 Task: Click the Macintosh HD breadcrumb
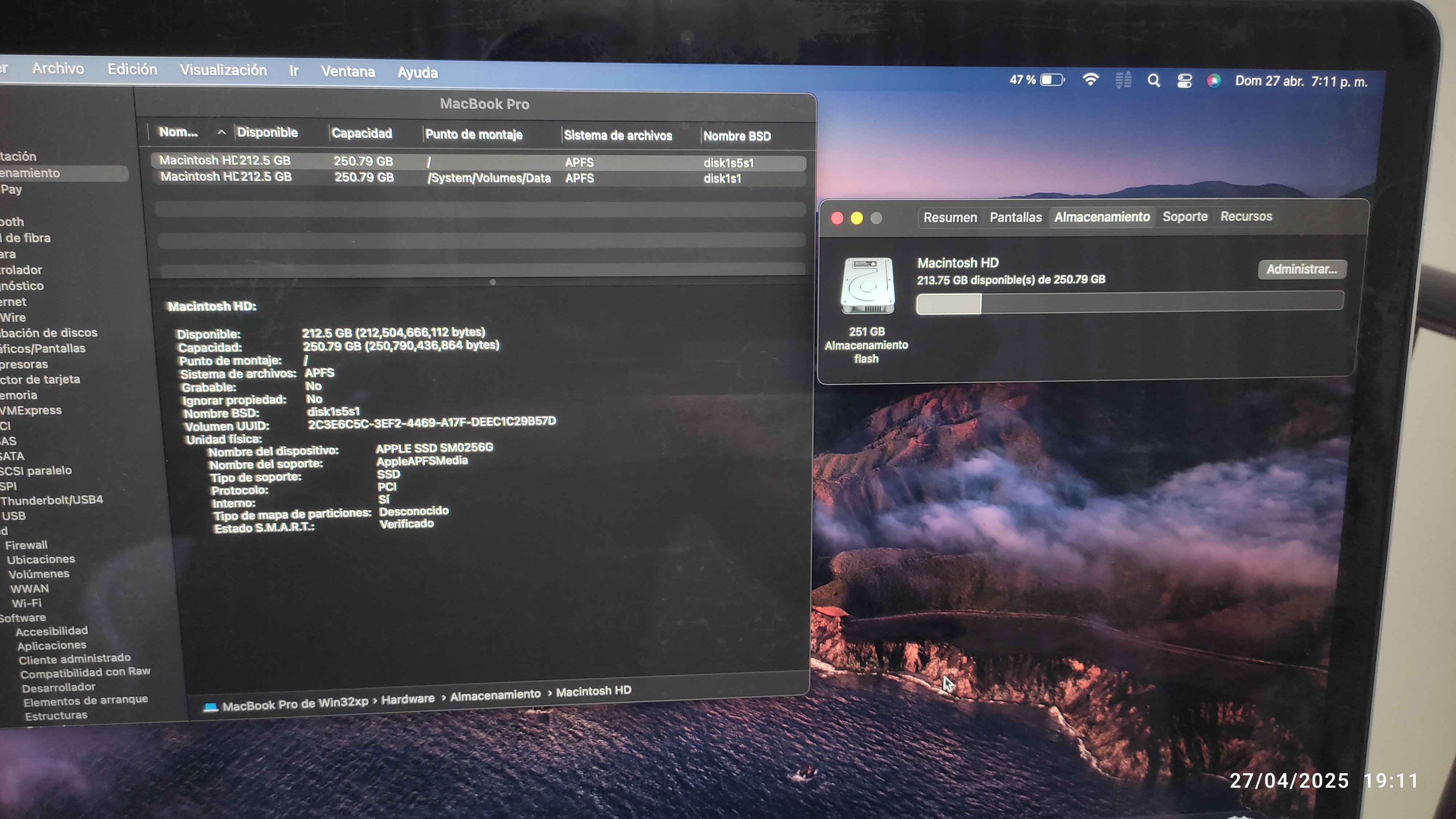[x=593, y=691]
